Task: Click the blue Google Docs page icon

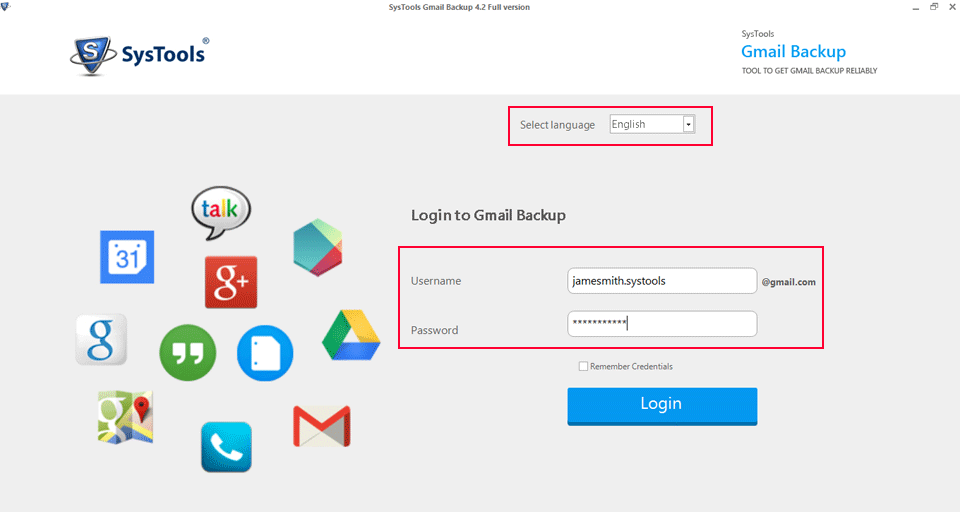Action: [x=265, y=353]
